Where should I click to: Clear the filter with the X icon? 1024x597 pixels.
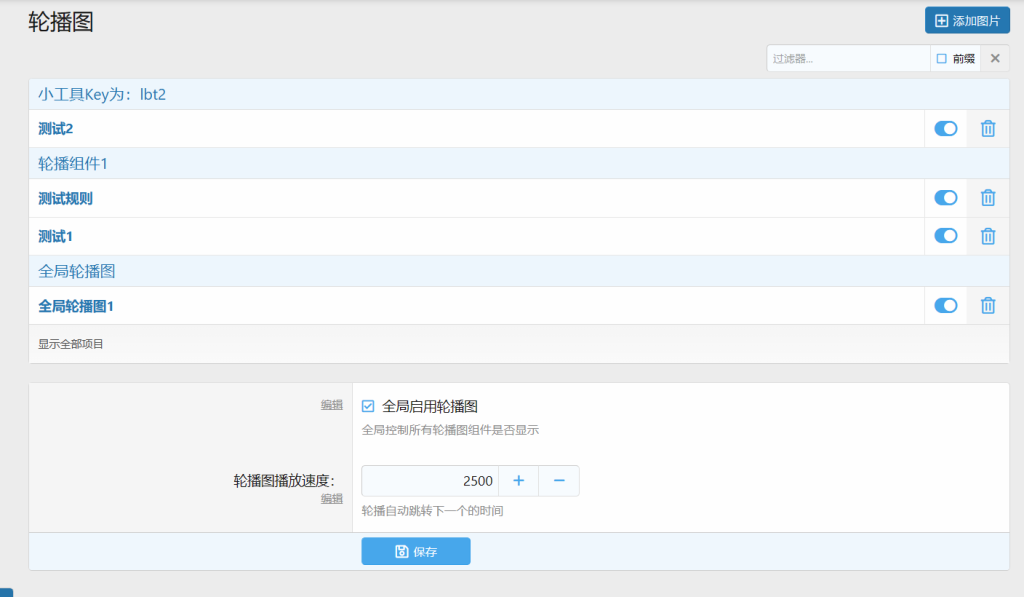(x=995, y=59)
